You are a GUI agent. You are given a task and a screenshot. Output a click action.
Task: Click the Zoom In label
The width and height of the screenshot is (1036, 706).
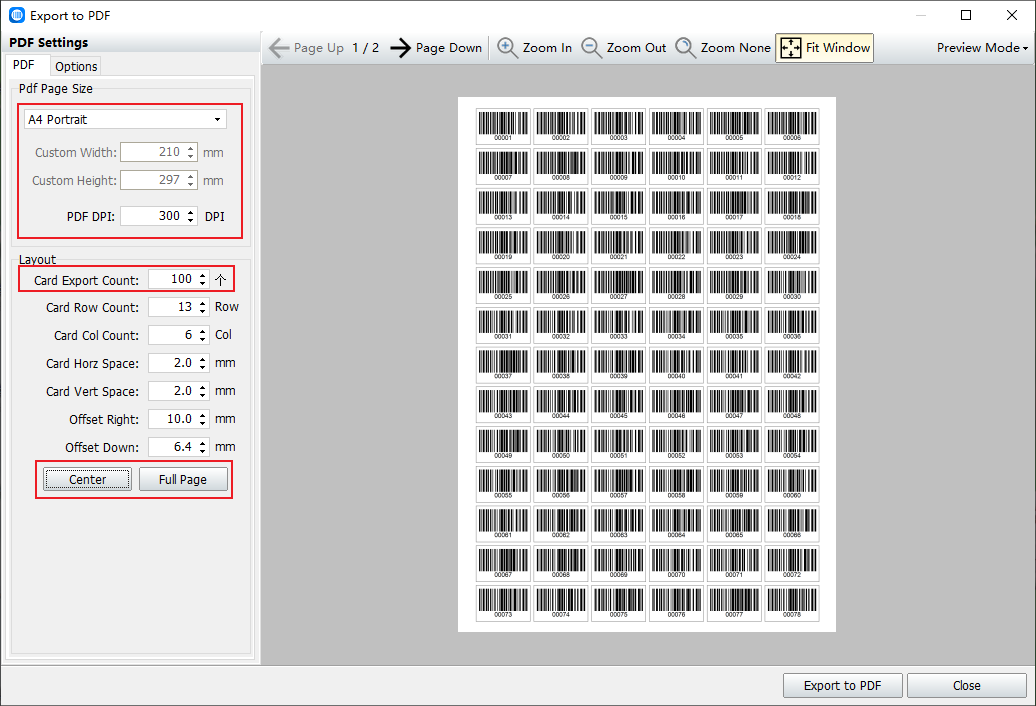[547, 48]
